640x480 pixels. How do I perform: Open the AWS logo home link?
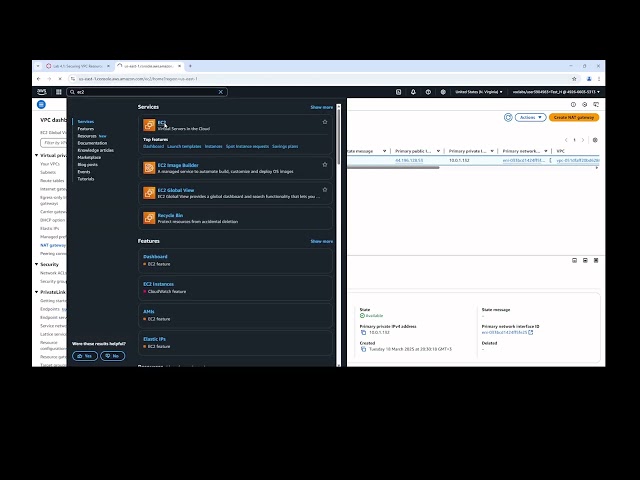[42, 92]
